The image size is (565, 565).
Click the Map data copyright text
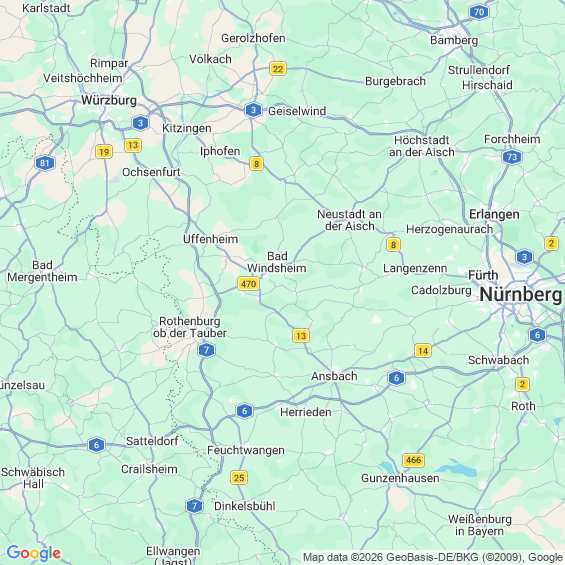433,557
